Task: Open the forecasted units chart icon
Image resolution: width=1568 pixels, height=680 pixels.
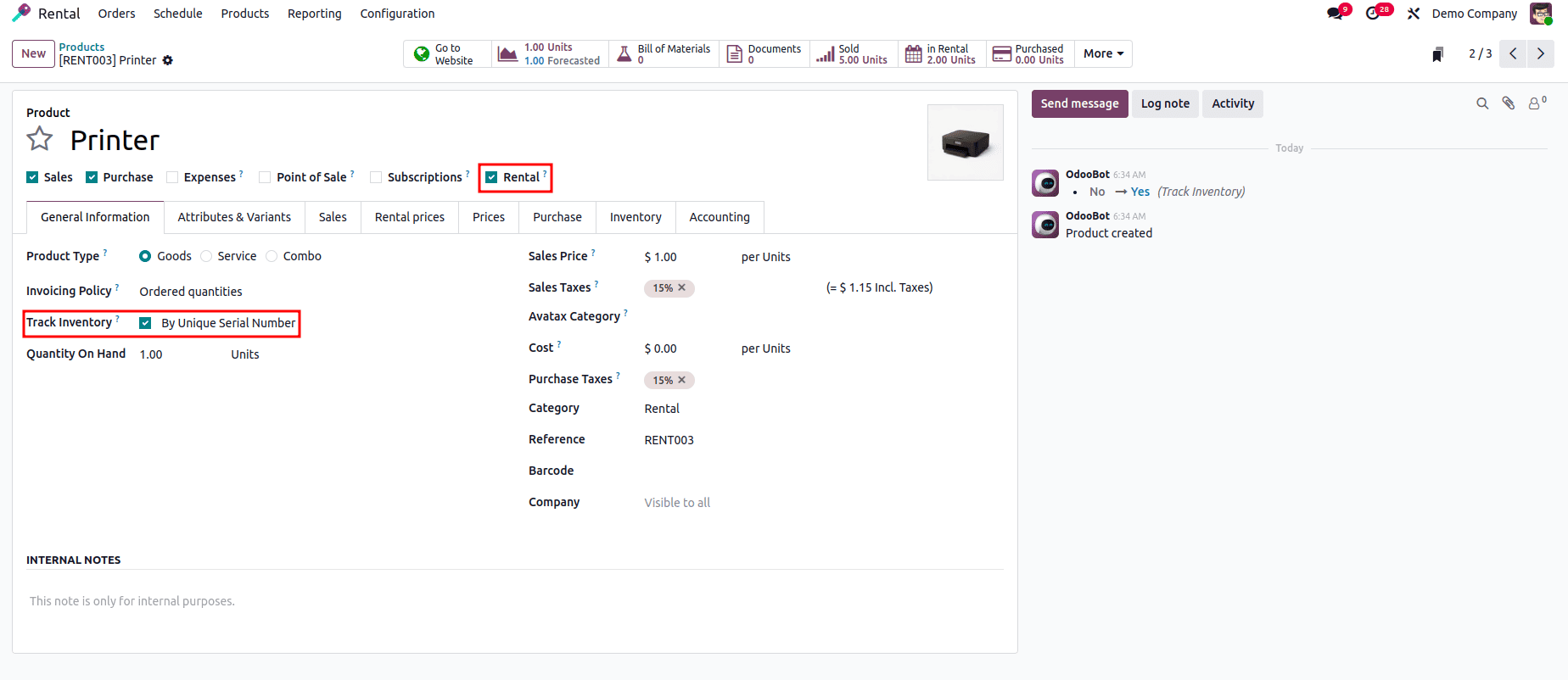Action: pyautogui.click(x=507, y=54)
